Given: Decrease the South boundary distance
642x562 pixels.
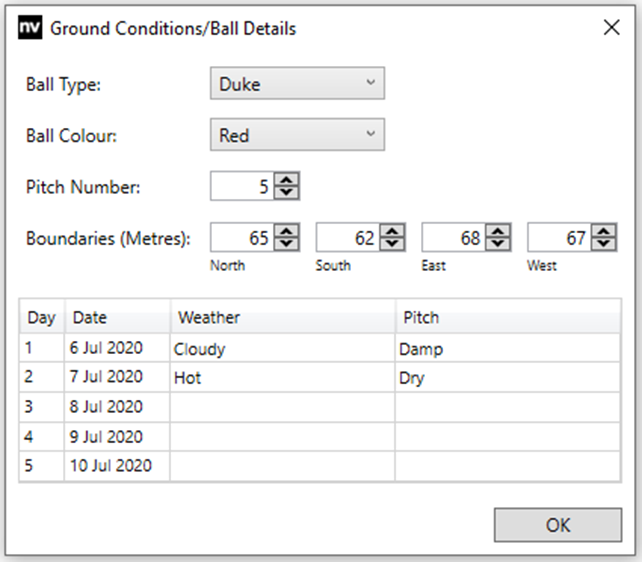Looking at the screenshot, I should [393, 243].
